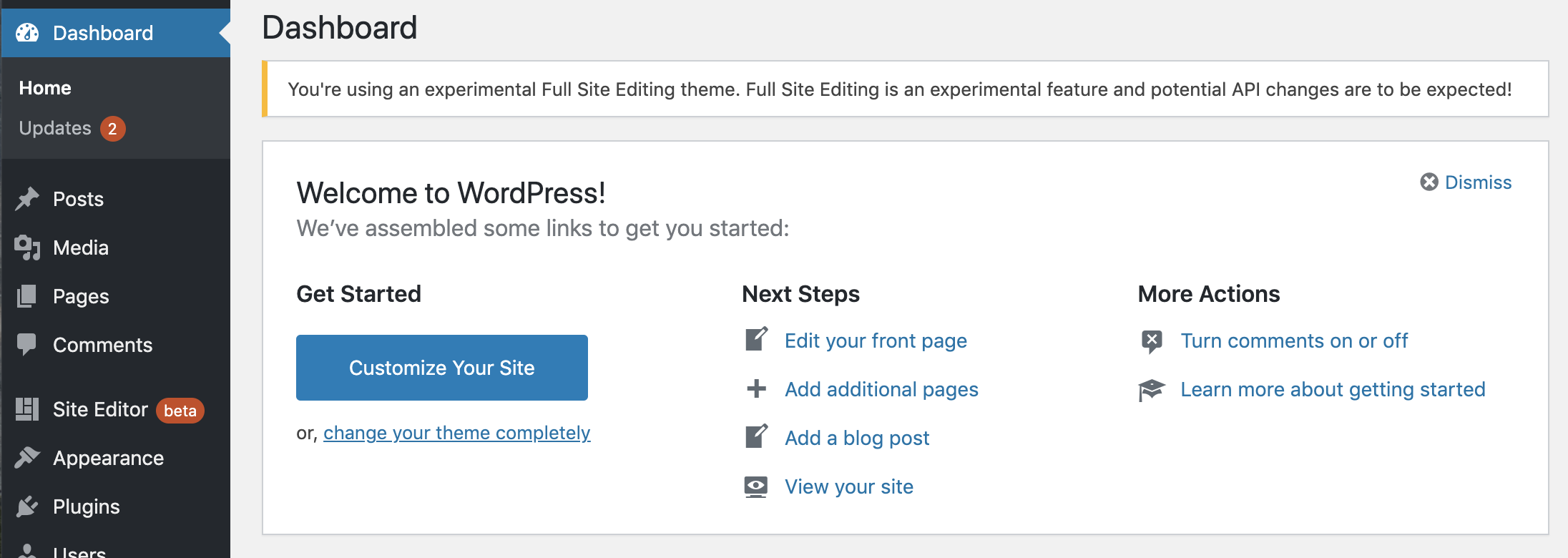Click the monitor icon beside View your site
1568x558 pixels.
756,486
